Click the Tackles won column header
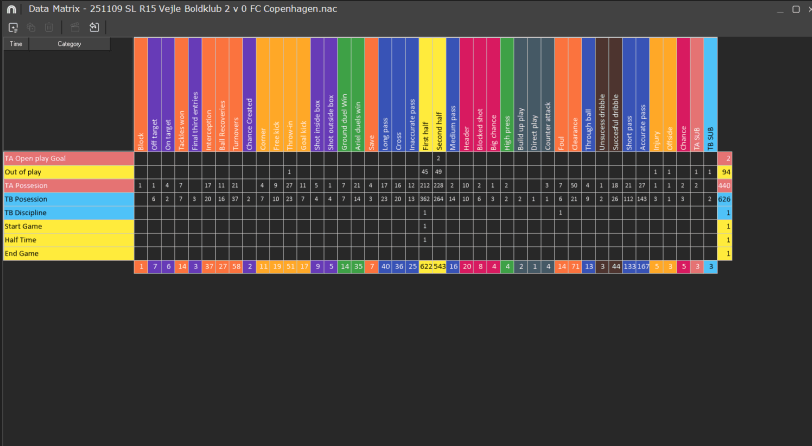 coord(181,94)
